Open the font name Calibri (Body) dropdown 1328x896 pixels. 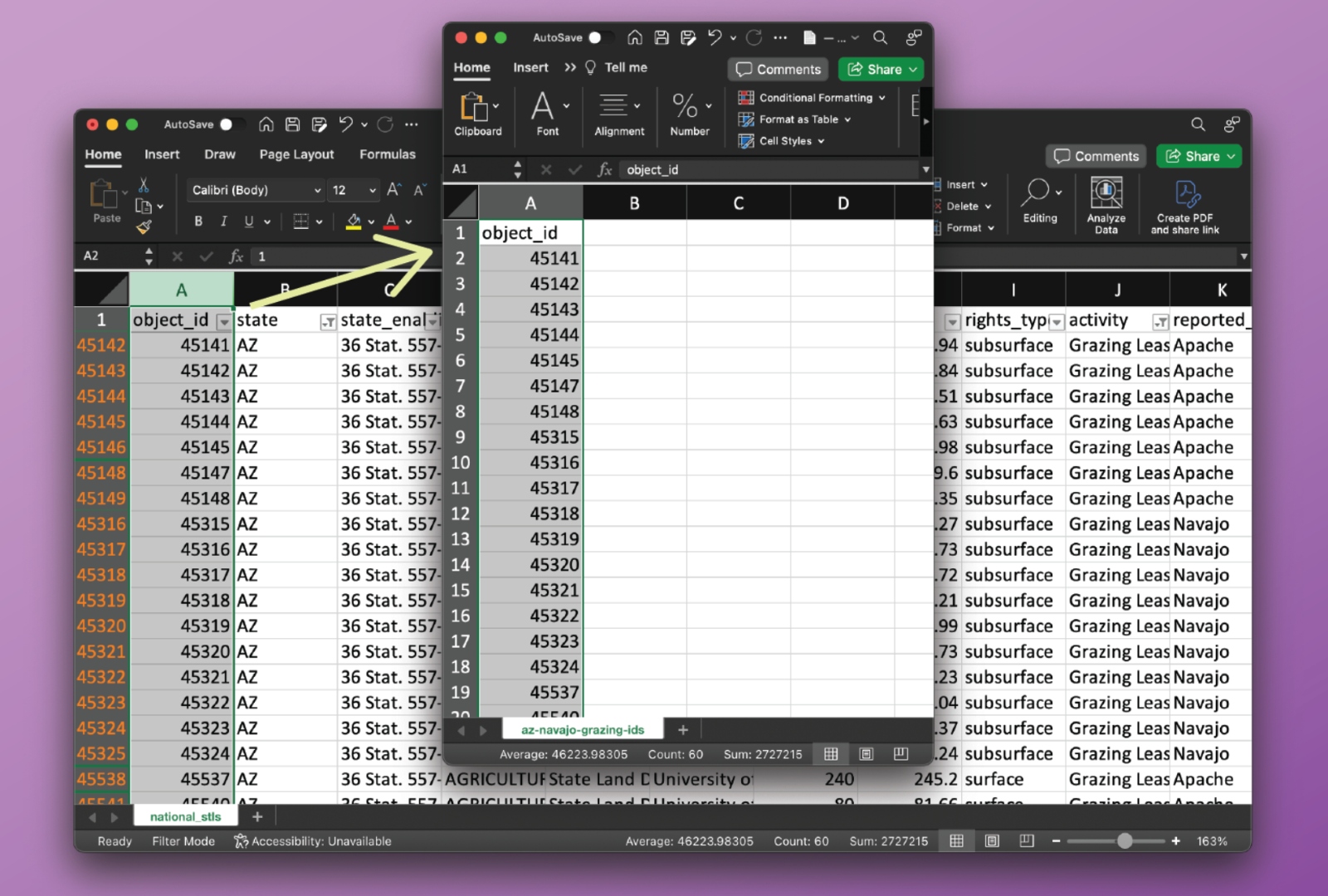[x=256, y=190]
